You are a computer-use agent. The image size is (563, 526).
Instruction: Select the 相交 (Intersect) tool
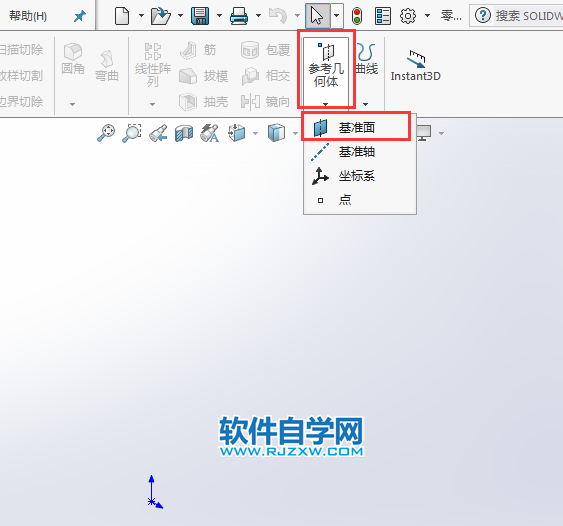265,76
